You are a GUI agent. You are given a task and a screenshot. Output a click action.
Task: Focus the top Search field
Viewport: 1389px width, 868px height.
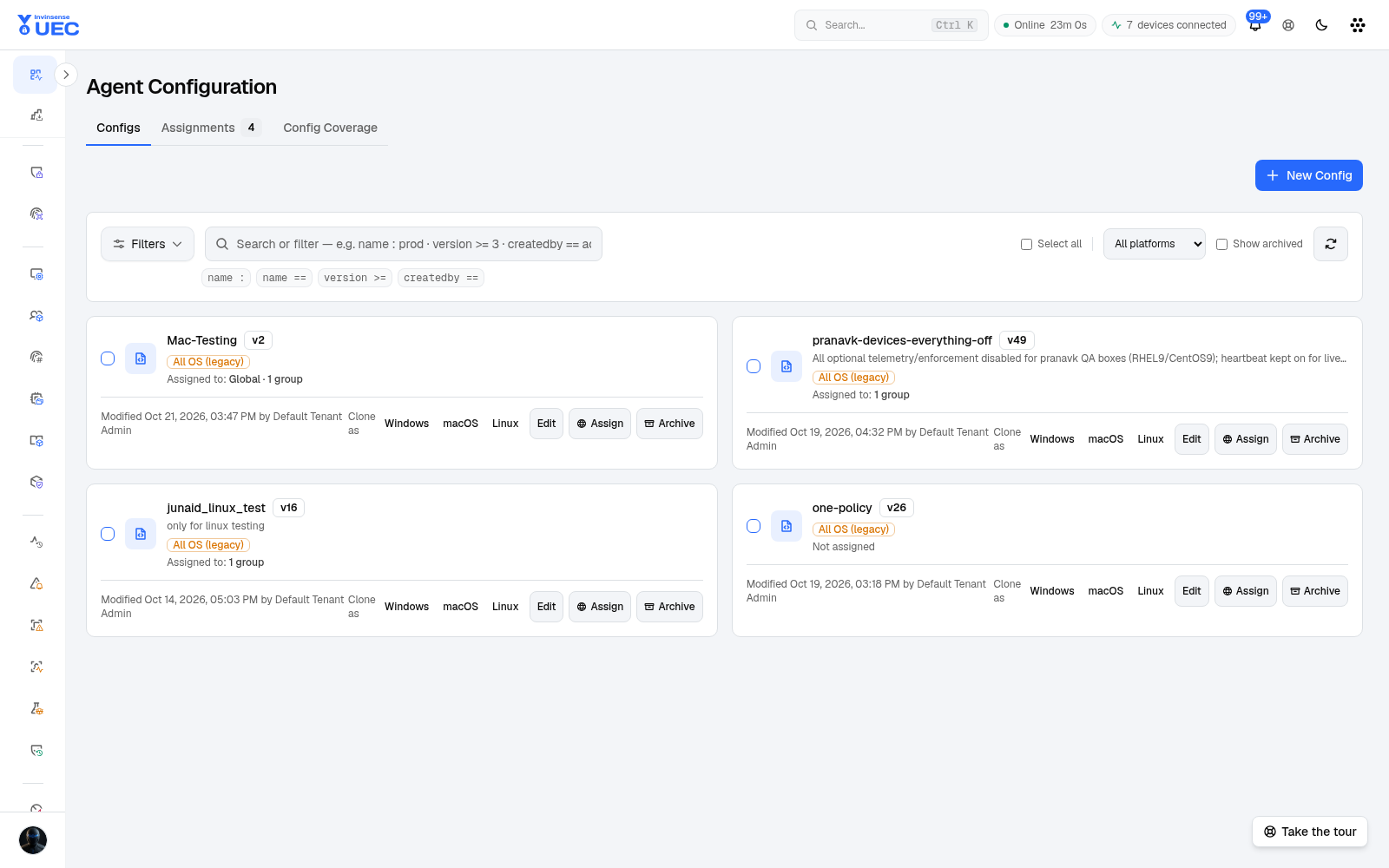click(891, 25)
